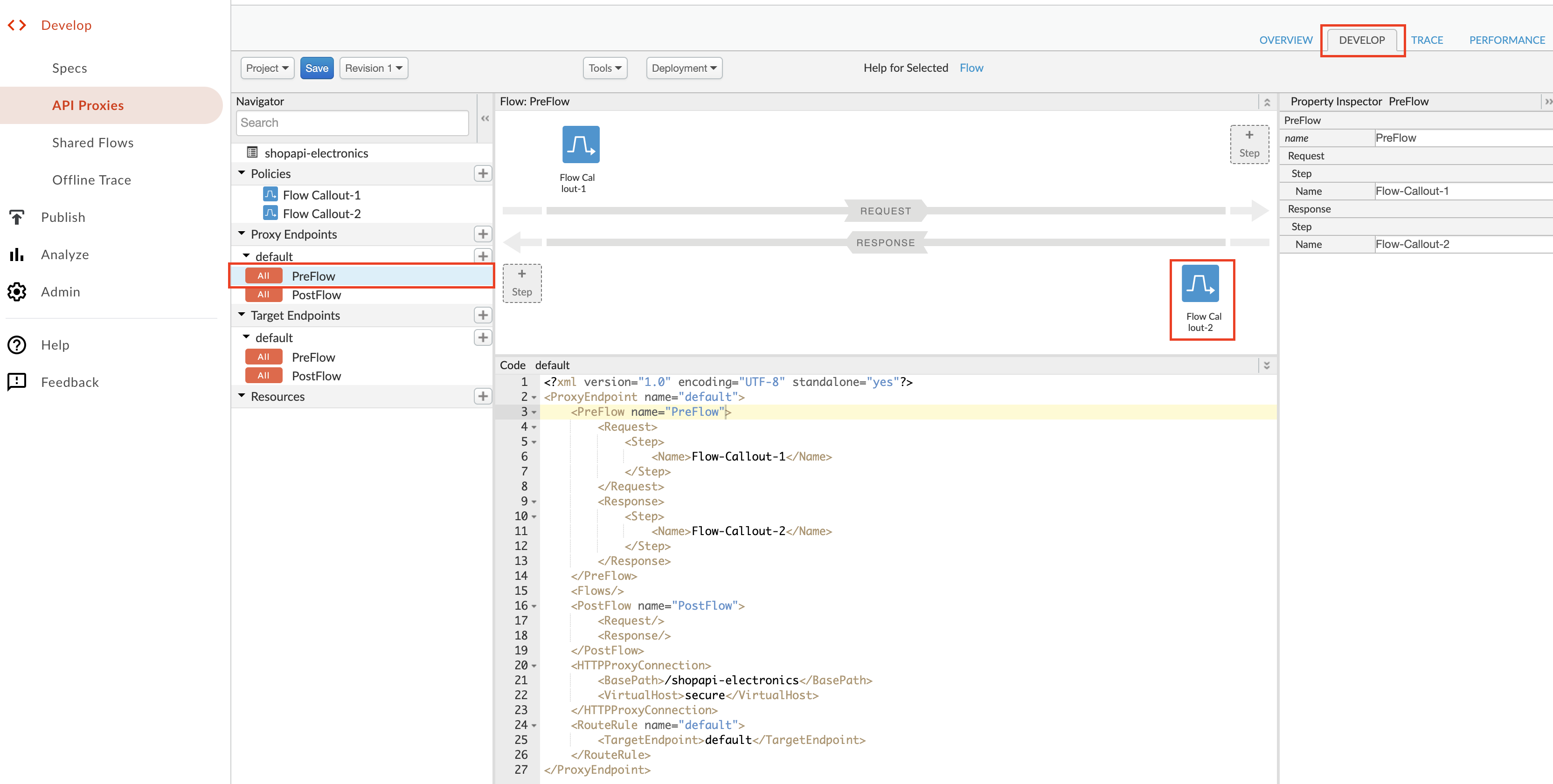Edit the PreFlow name property field

pyautogui.click(x=1463, y=138)
